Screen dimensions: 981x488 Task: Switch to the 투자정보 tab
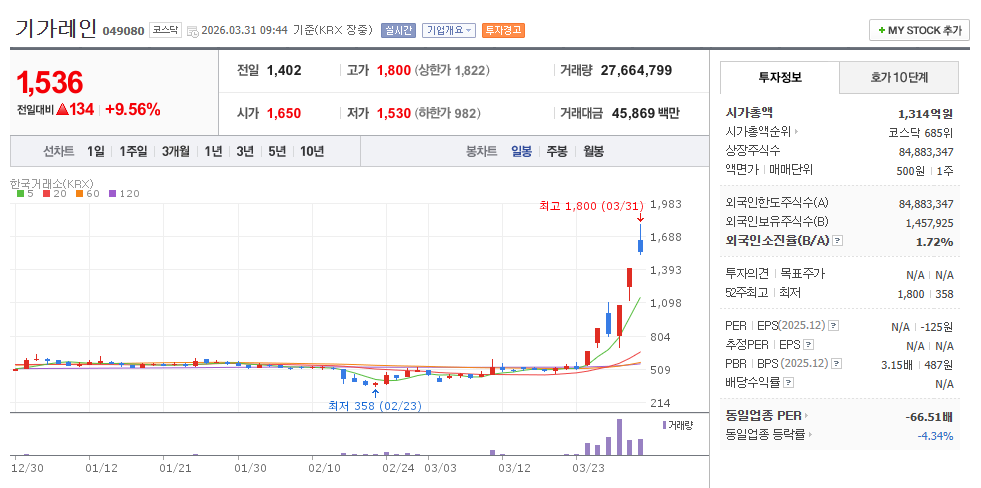780,78
